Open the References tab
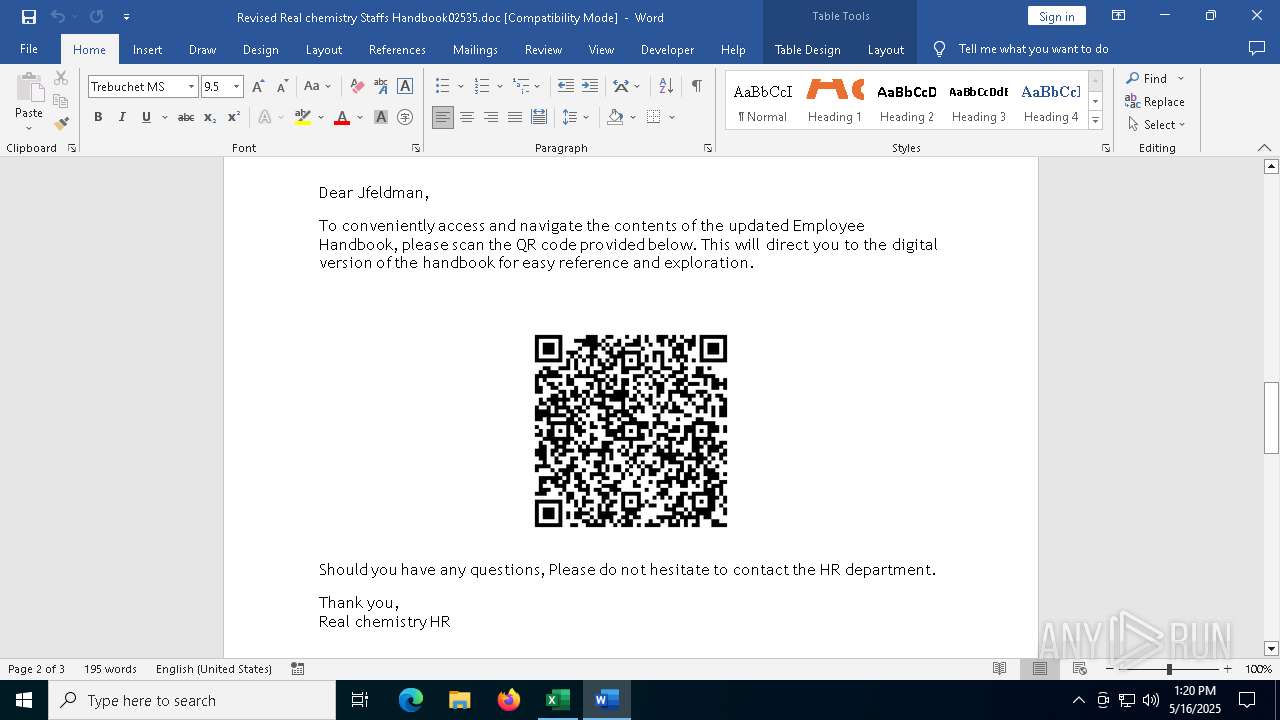The width and height of the screenshot is (1280, 720). 397,49
